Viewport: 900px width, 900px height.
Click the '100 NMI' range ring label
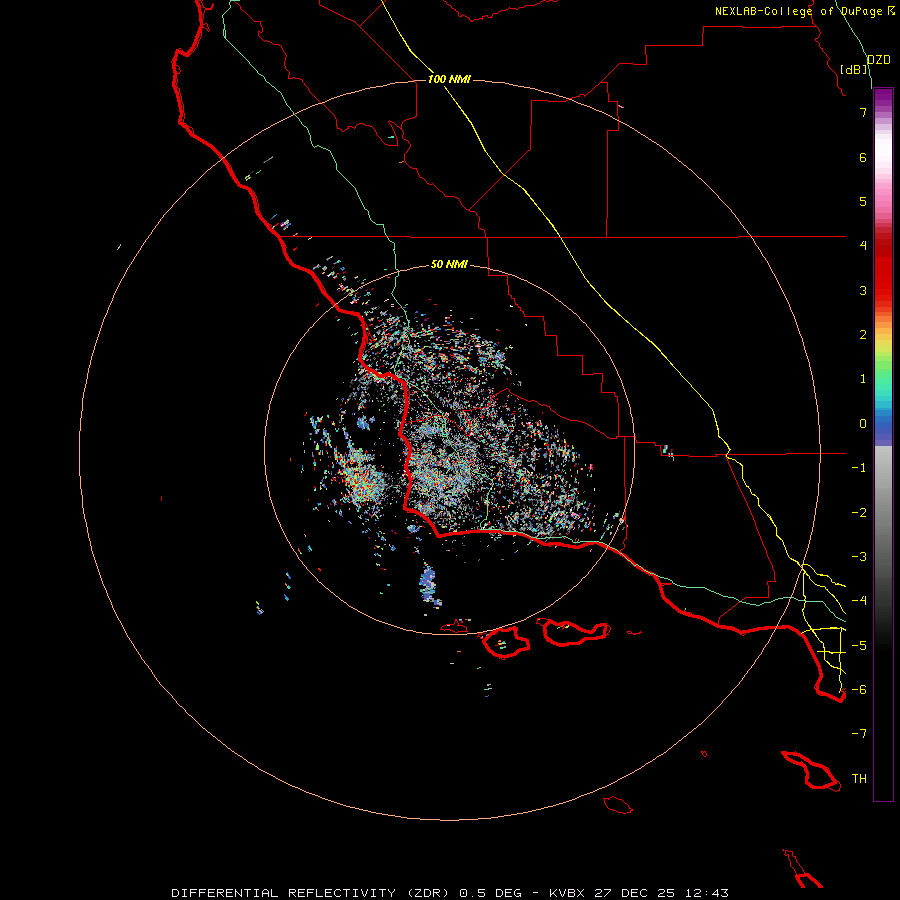(449, 79)
